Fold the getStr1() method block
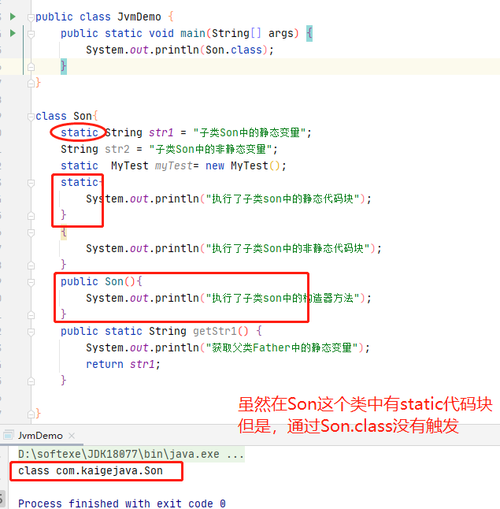This screenshot has height=509, width=500. (x=31, y=332)
